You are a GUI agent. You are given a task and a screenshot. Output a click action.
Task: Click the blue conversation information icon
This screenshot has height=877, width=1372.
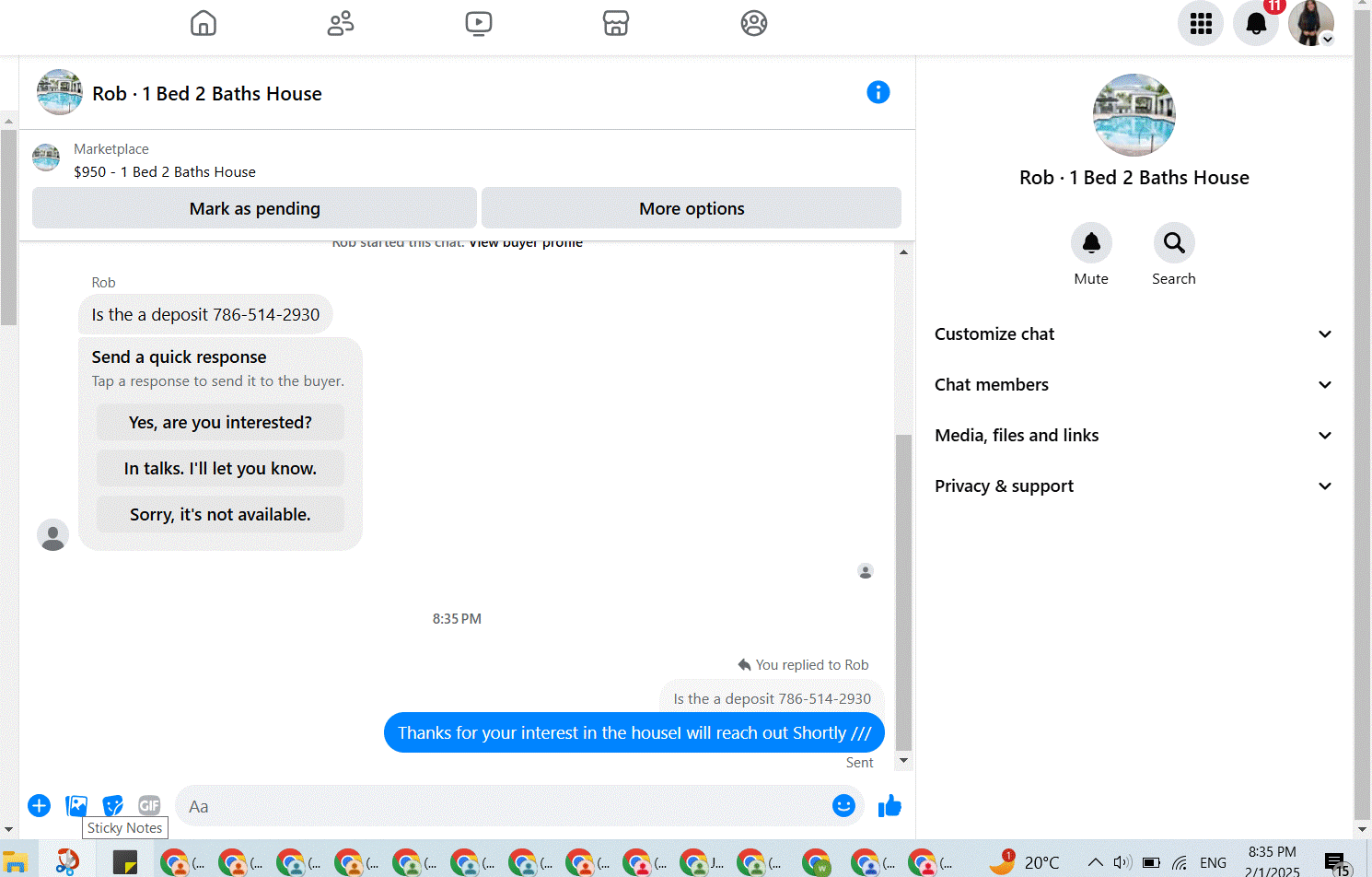(878, 92)
